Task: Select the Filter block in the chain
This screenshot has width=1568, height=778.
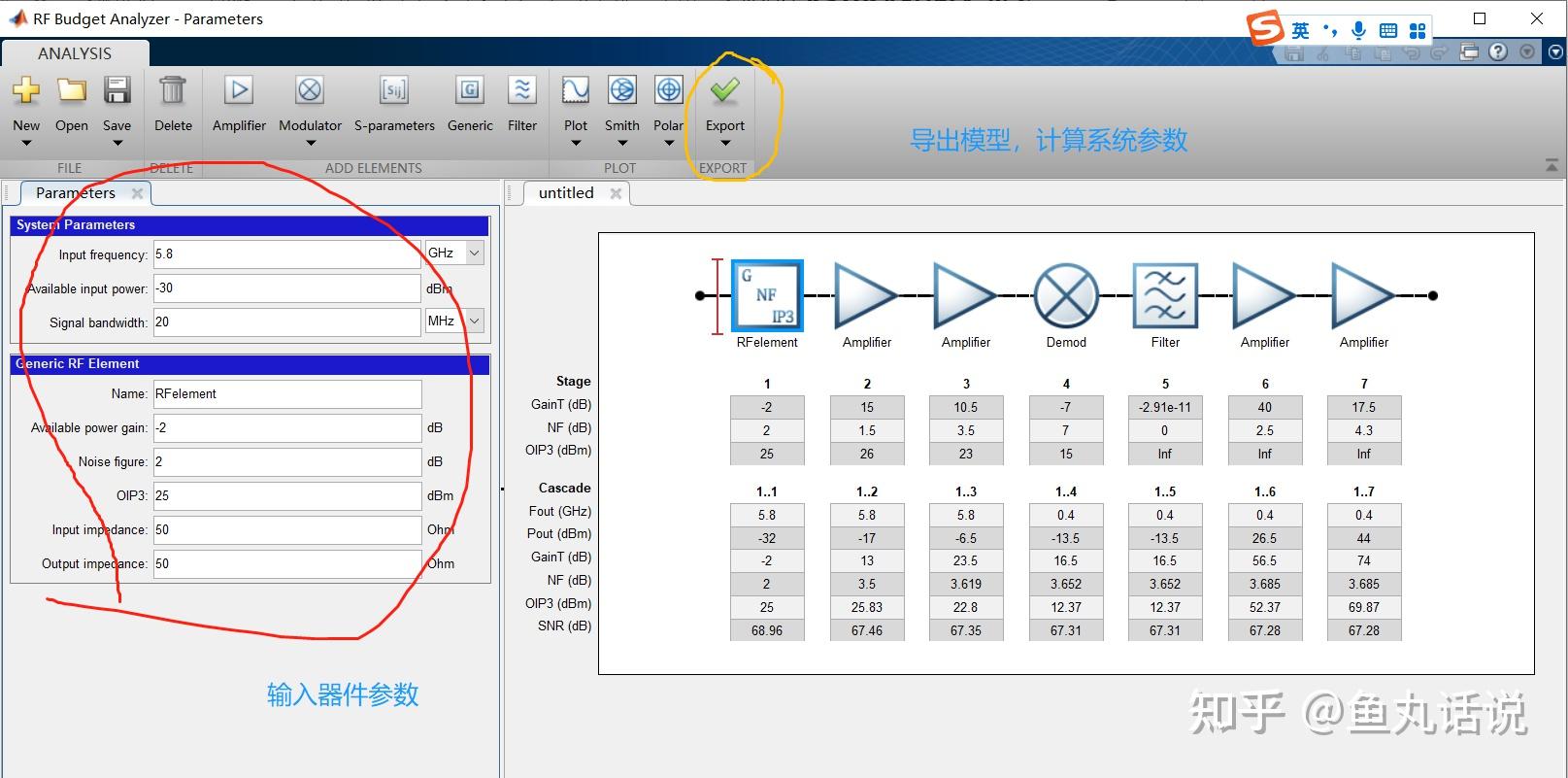Action: (x=1165, y=295)
